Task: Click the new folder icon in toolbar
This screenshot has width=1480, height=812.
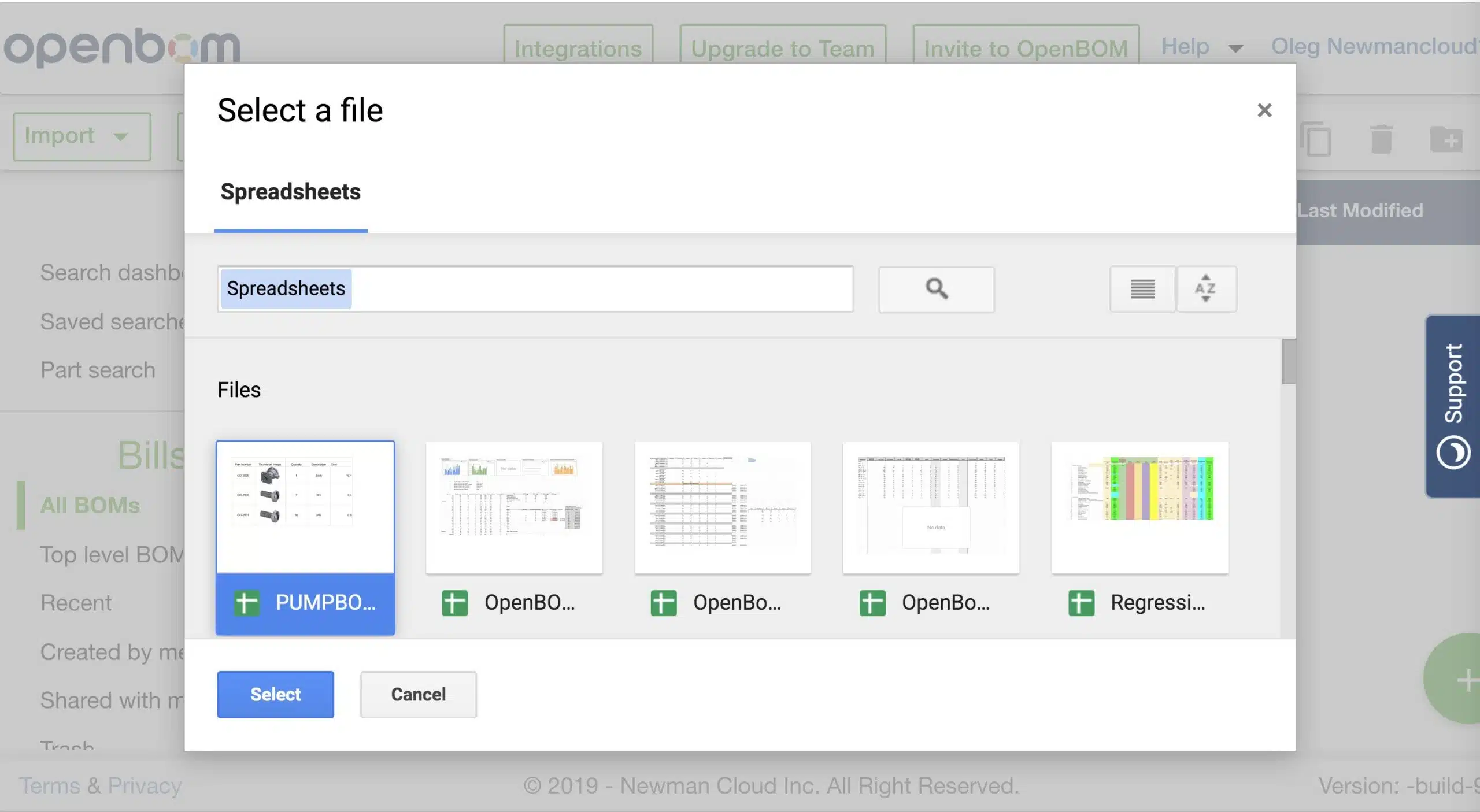Action: [x=1446, y=139]
